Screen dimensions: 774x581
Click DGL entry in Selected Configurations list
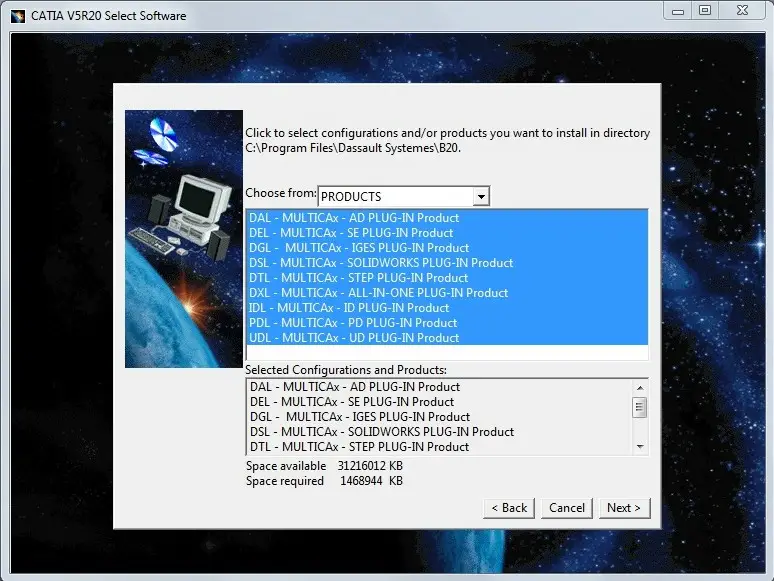pos(439,417)
